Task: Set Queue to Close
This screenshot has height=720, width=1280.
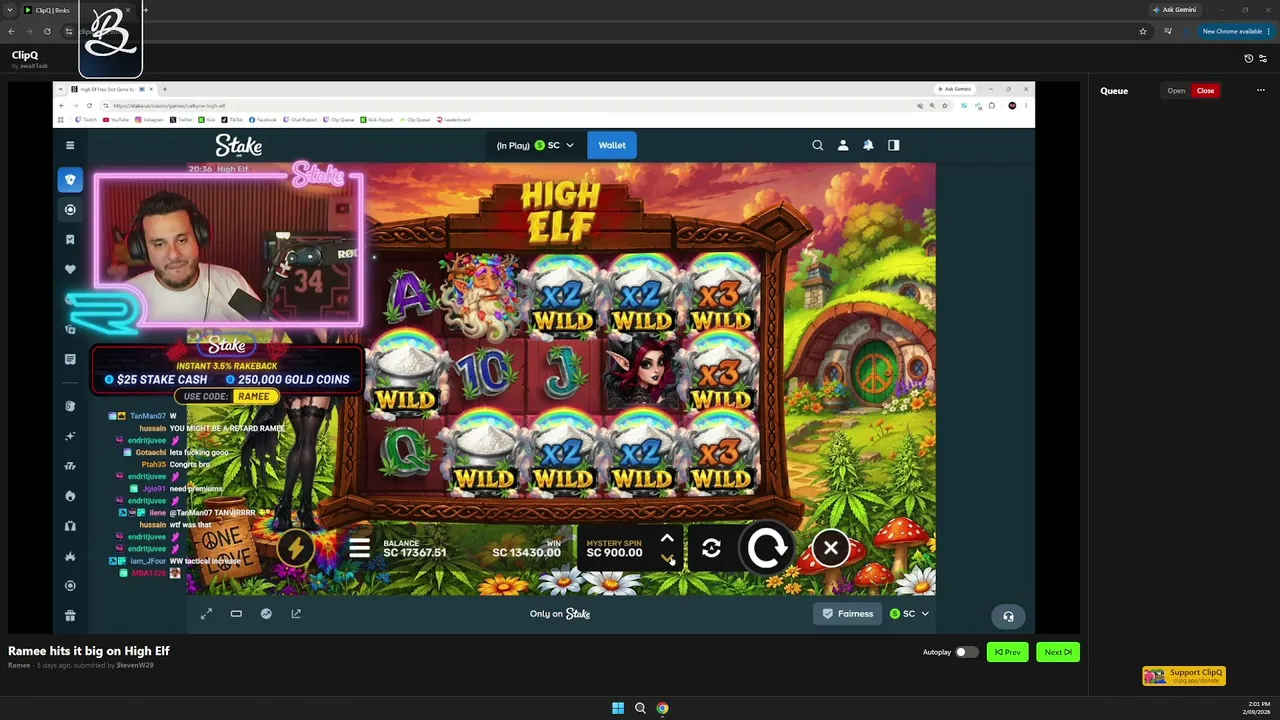Action: tap(1205, 91)
